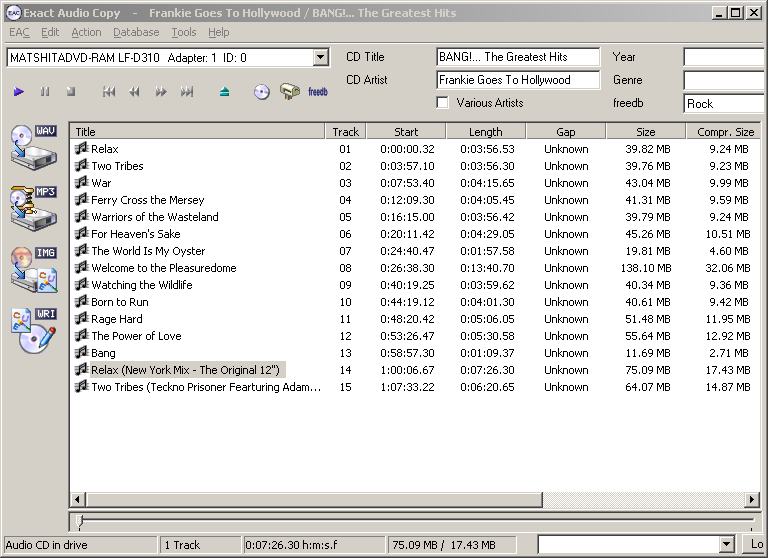Click the CD Title input field

[x=518, y=57]
